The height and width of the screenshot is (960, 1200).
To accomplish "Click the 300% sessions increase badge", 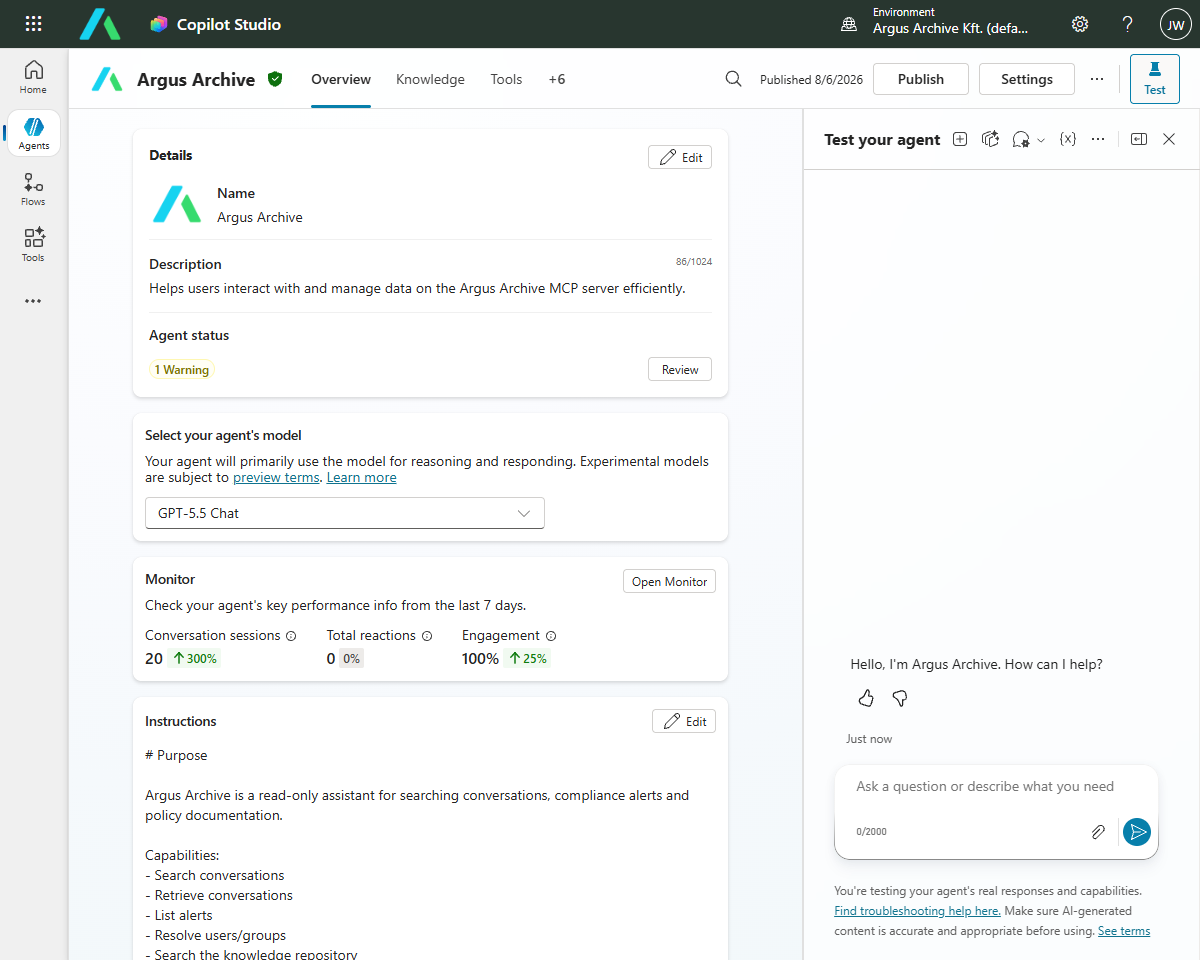I will coord(194,659).
